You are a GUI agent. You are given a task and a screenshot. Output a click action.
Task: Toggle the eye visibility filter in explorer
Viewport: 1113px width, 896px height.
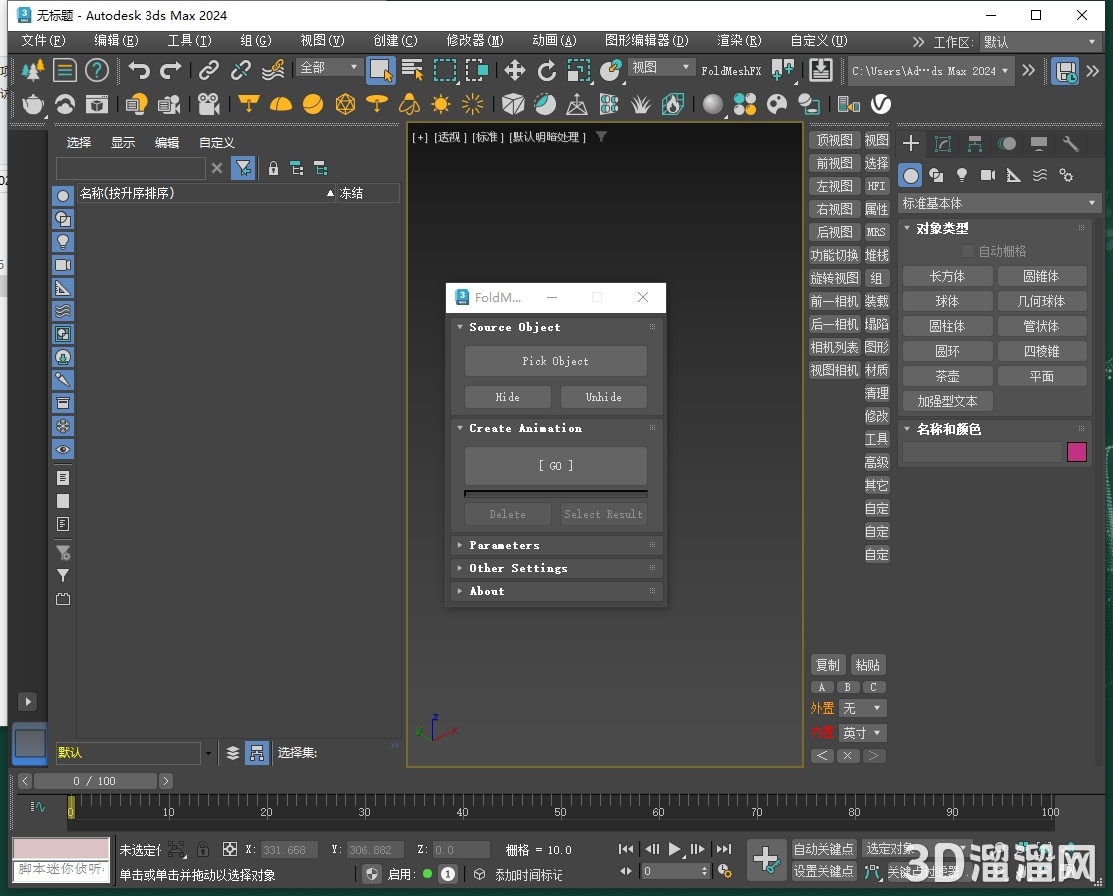63,449
